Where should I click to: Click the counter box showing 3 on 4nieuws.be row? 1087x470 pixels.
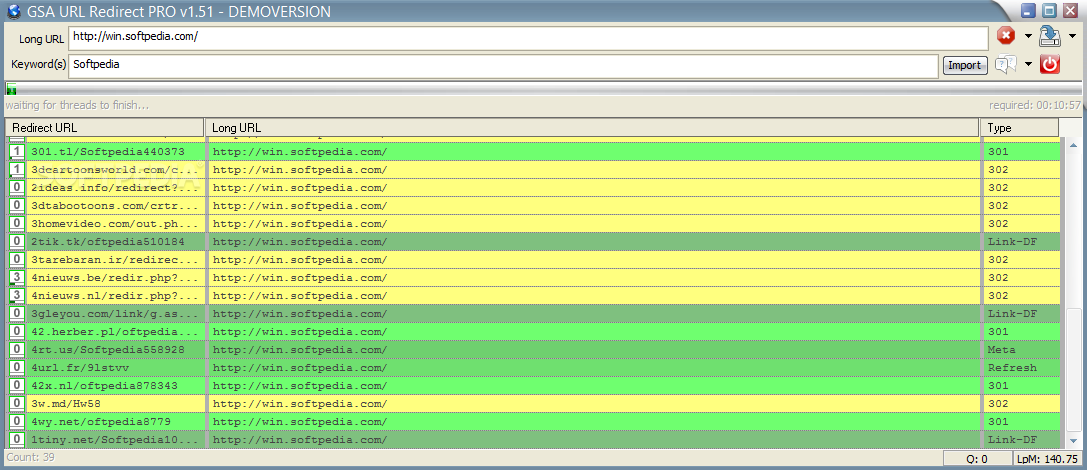pos(17,278)
